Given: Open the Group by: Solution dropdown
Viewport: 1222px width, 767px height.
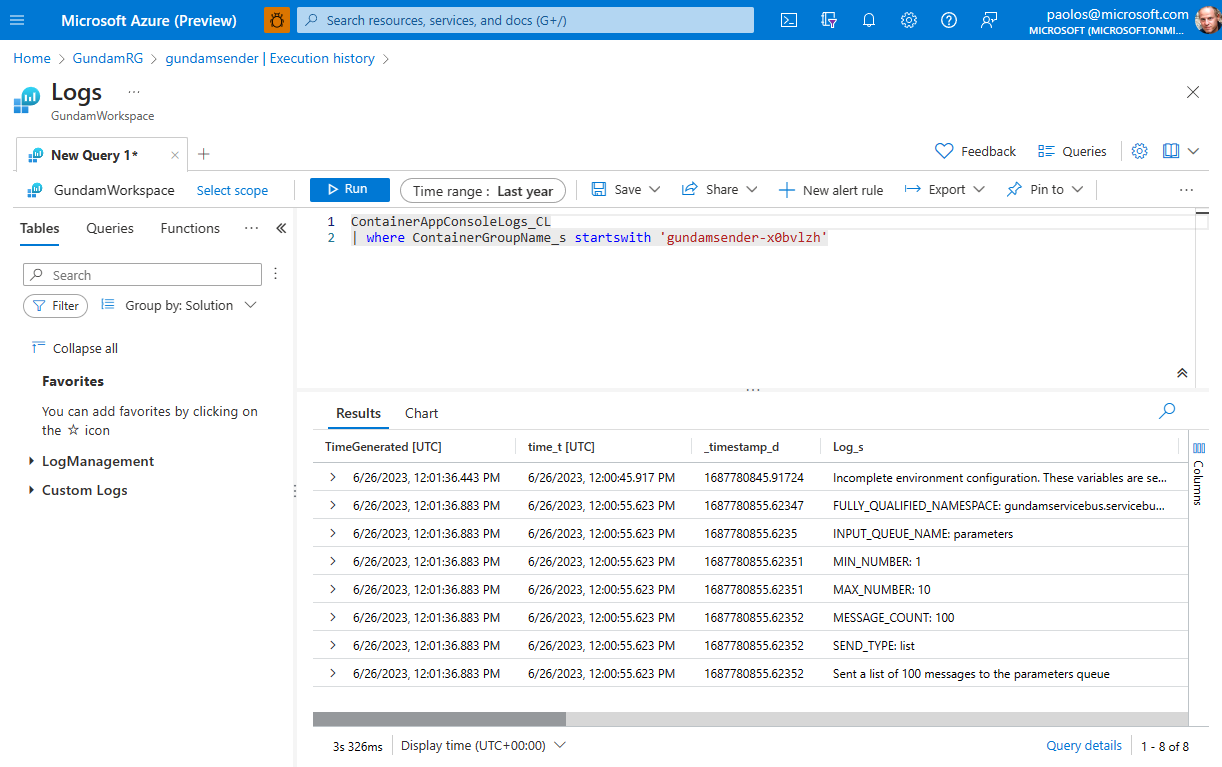Looking at the screenshot, I should (x=179, y=305).
